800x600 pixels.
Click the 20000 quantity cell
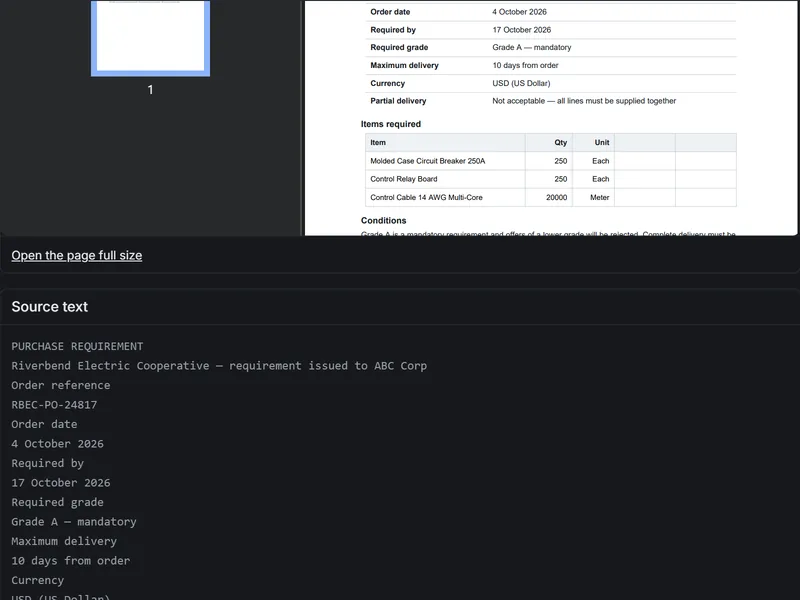coord(556,197)
